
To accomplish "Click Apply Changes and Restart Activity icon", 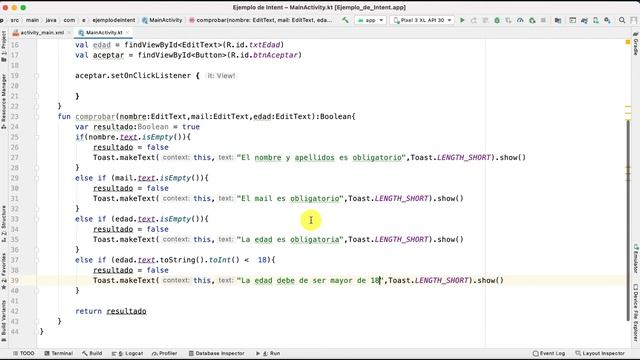I will (x=473, y=20).
